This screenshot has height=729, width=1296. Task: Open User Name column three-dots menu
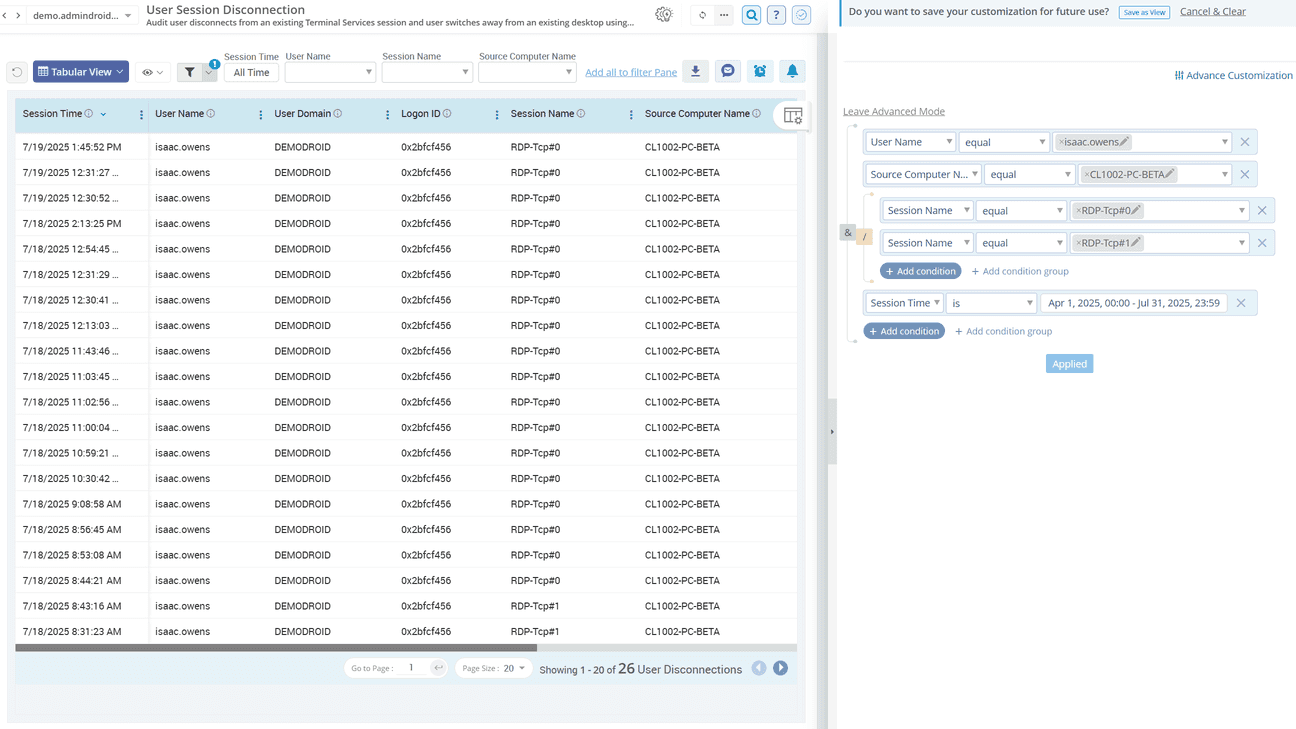pos(261,115)
